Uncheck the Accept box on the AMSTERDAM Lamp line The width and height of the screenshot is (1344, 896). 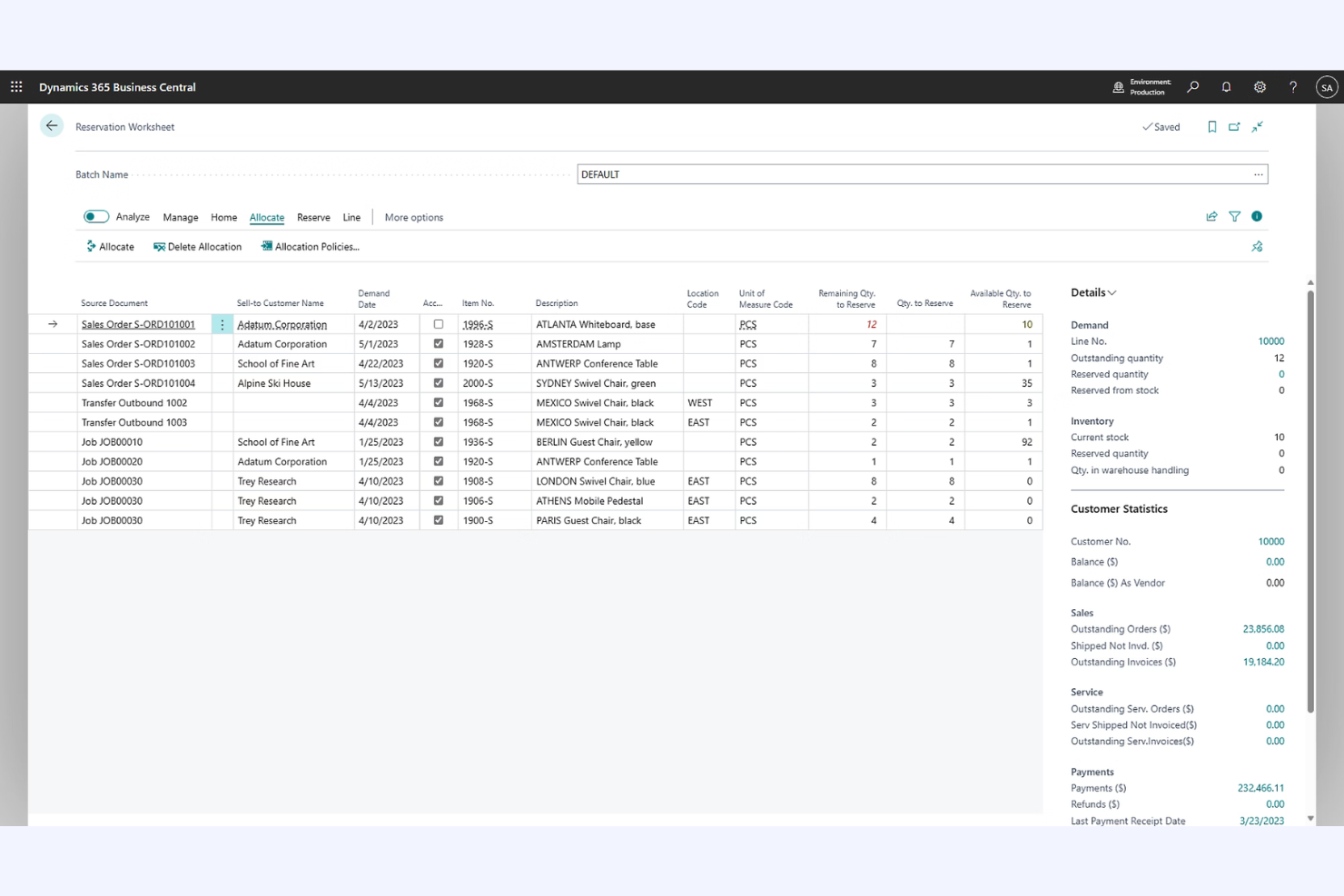(439, 343)
